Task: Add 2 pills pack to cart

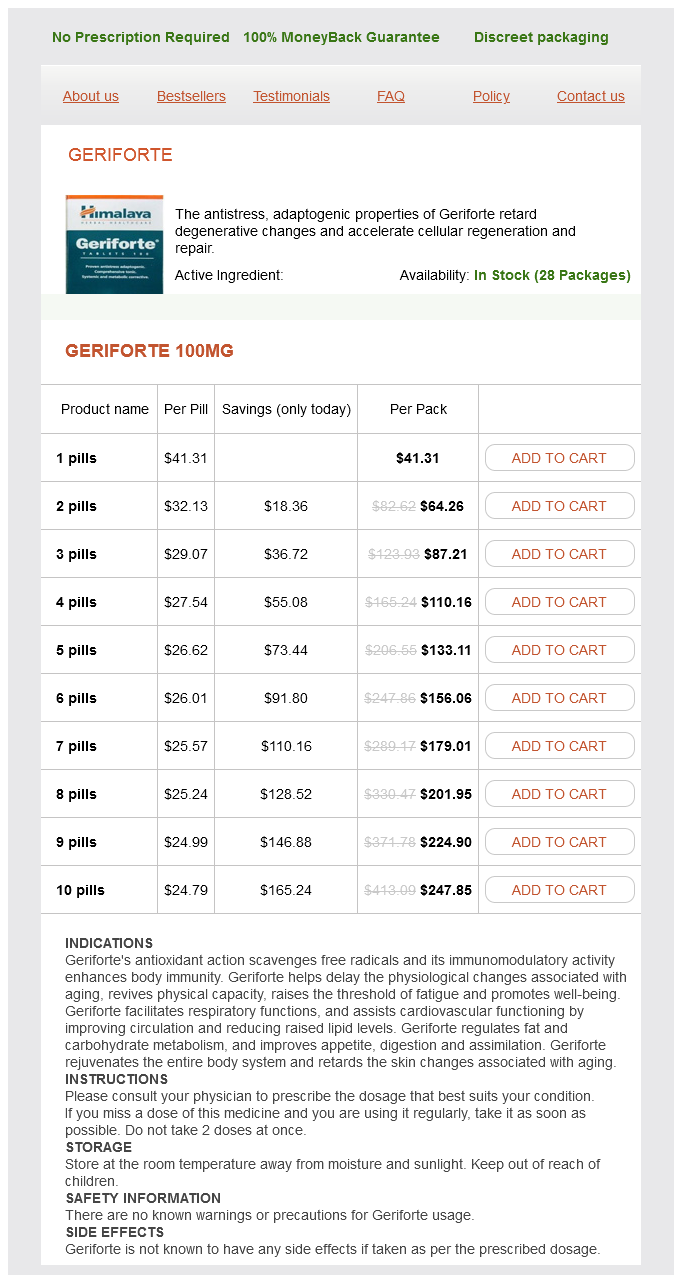Action: tap(559, 506)
